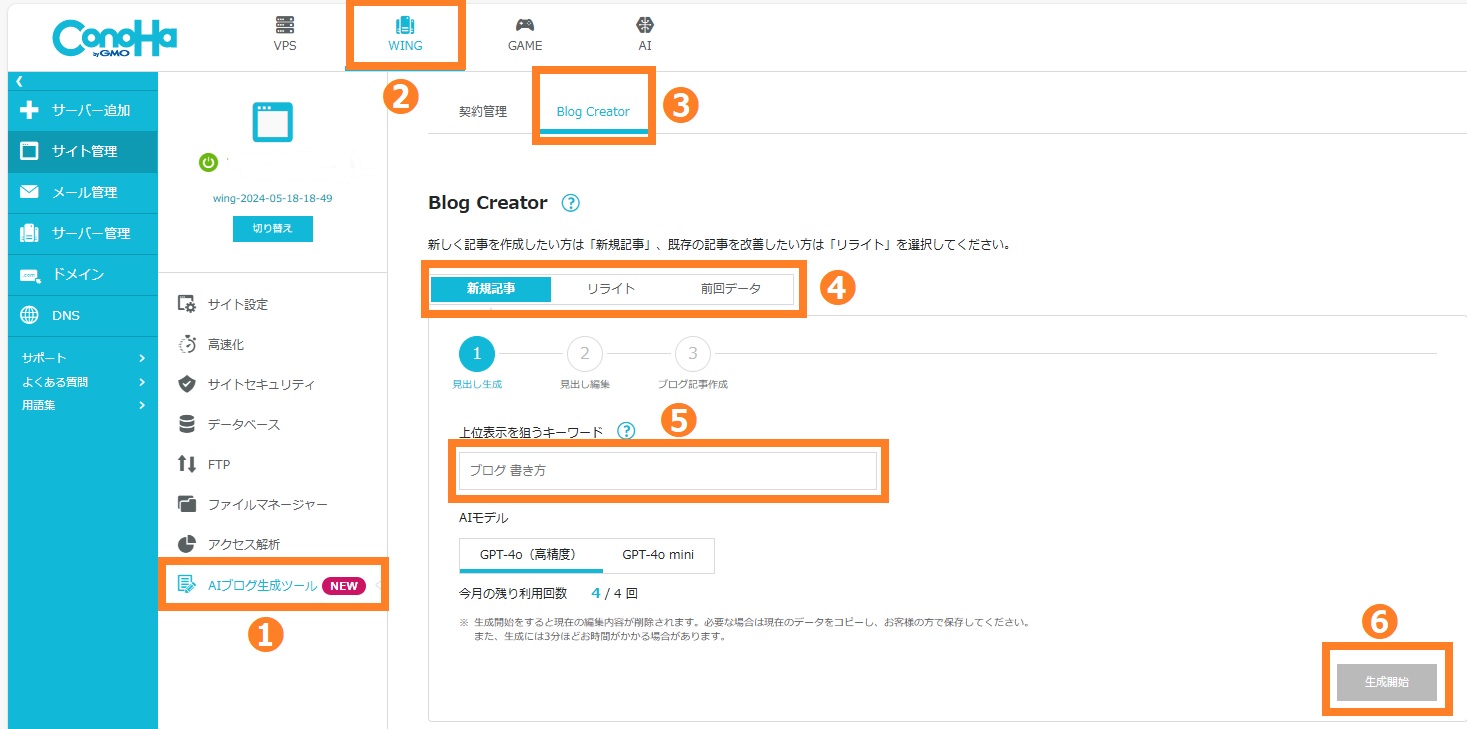Click the ファイルマネージャー folder icon
Screen dimensions: 1467x729
[x=186, y=504]
